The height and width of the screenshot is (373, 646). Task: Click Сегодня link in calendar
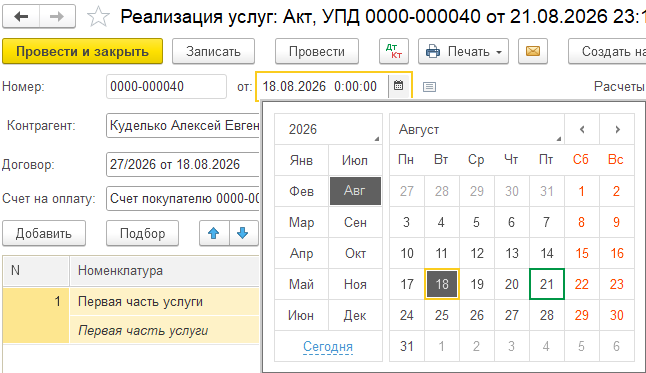point(328,347)
